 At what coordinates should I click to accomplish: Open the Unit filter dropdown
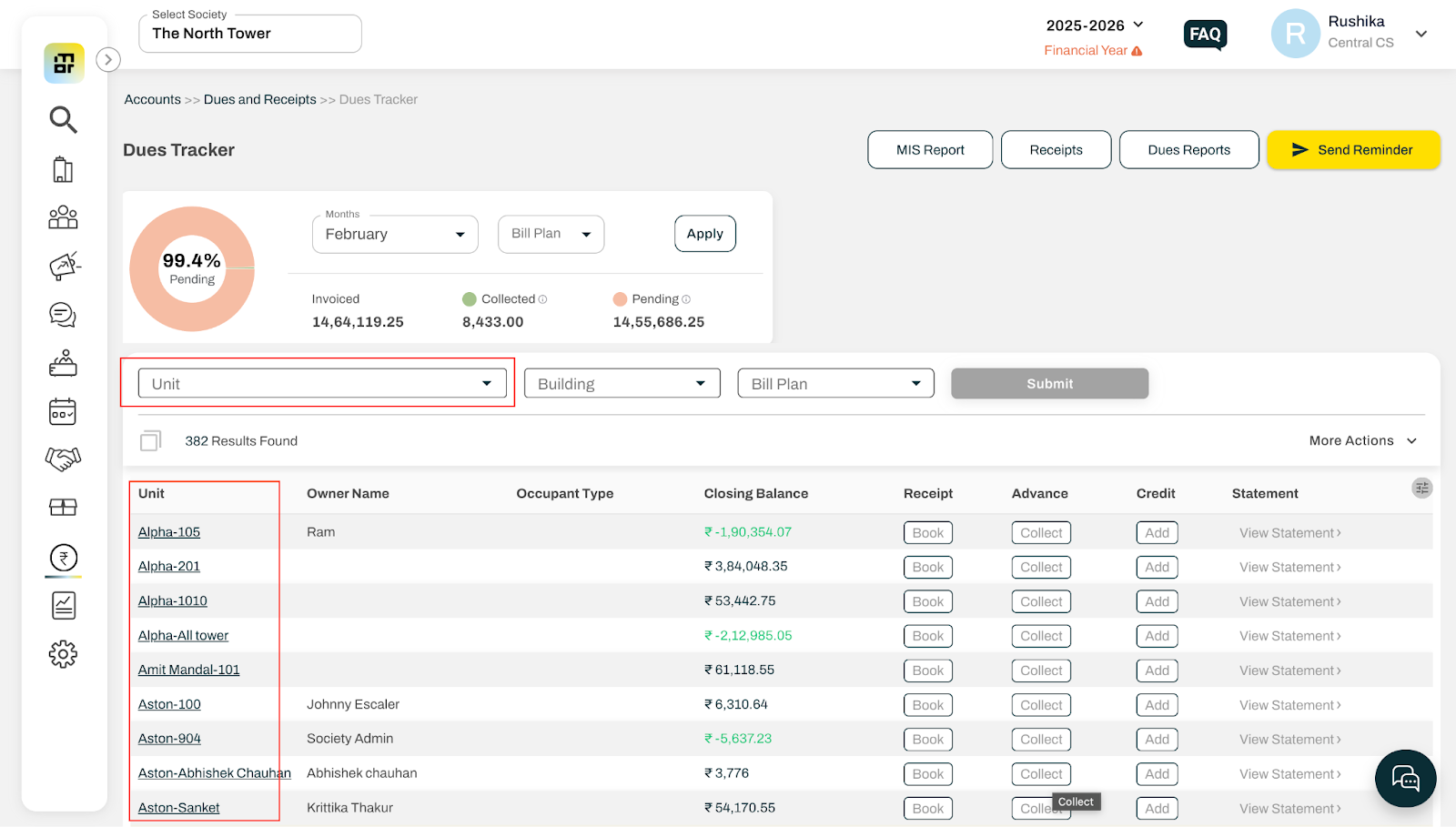[x=322, y=384]
